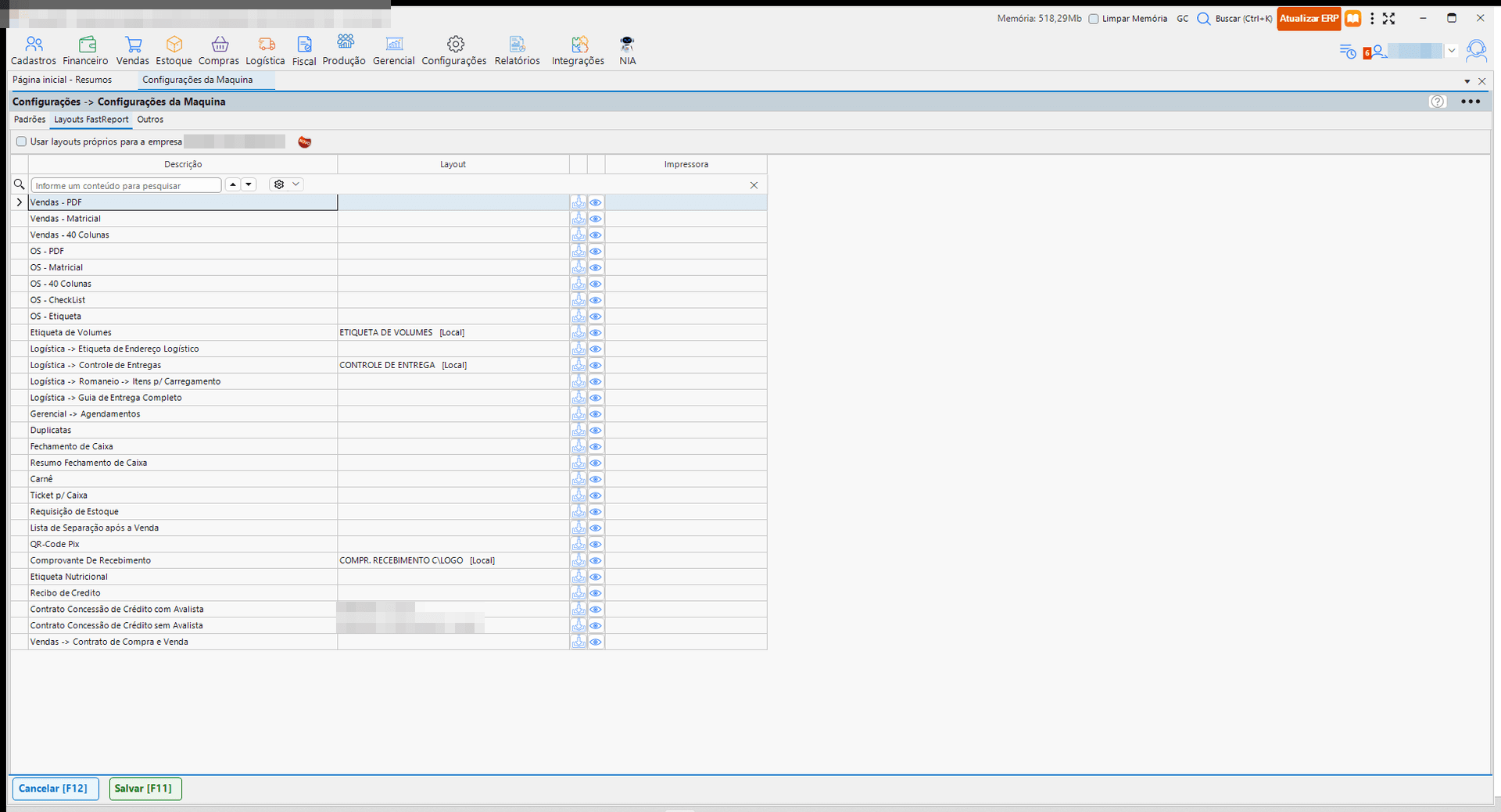Click the Atualizar ERP button
1501x812 pixels.
tap(1309, 19)
